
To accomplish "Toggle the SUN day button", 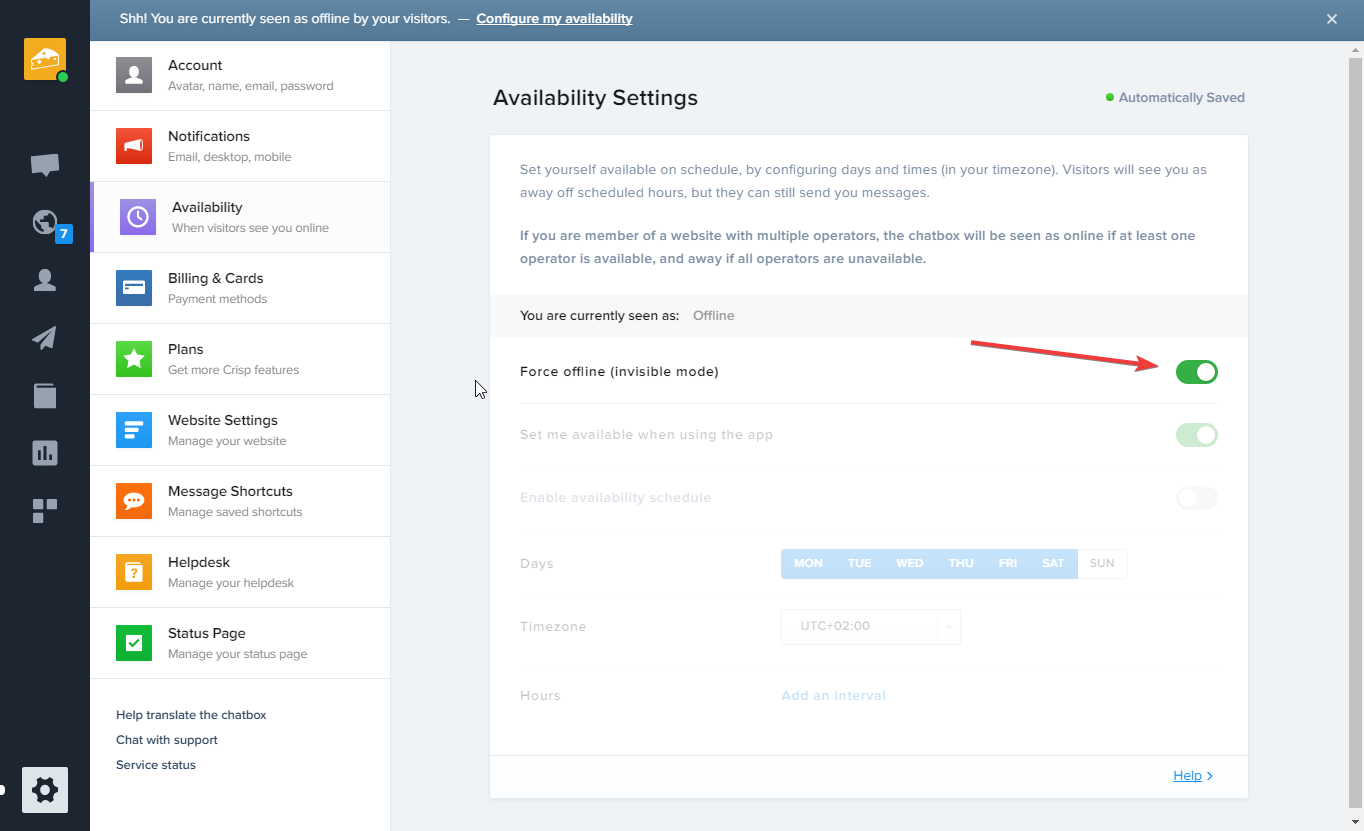I will [1102, 564].
